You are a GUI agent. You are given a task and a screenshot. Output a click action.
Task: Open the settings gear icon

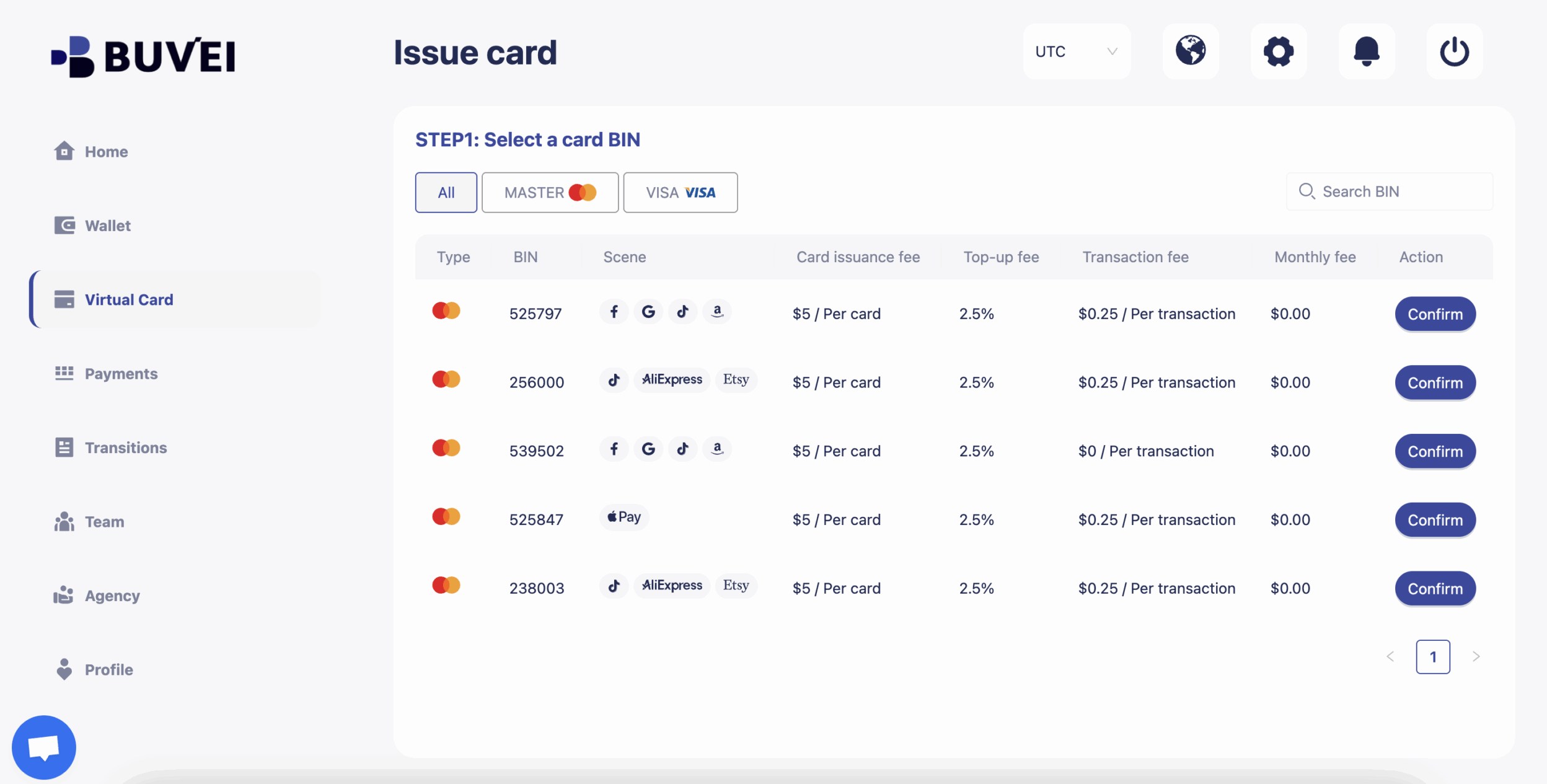pos(1279,51)
